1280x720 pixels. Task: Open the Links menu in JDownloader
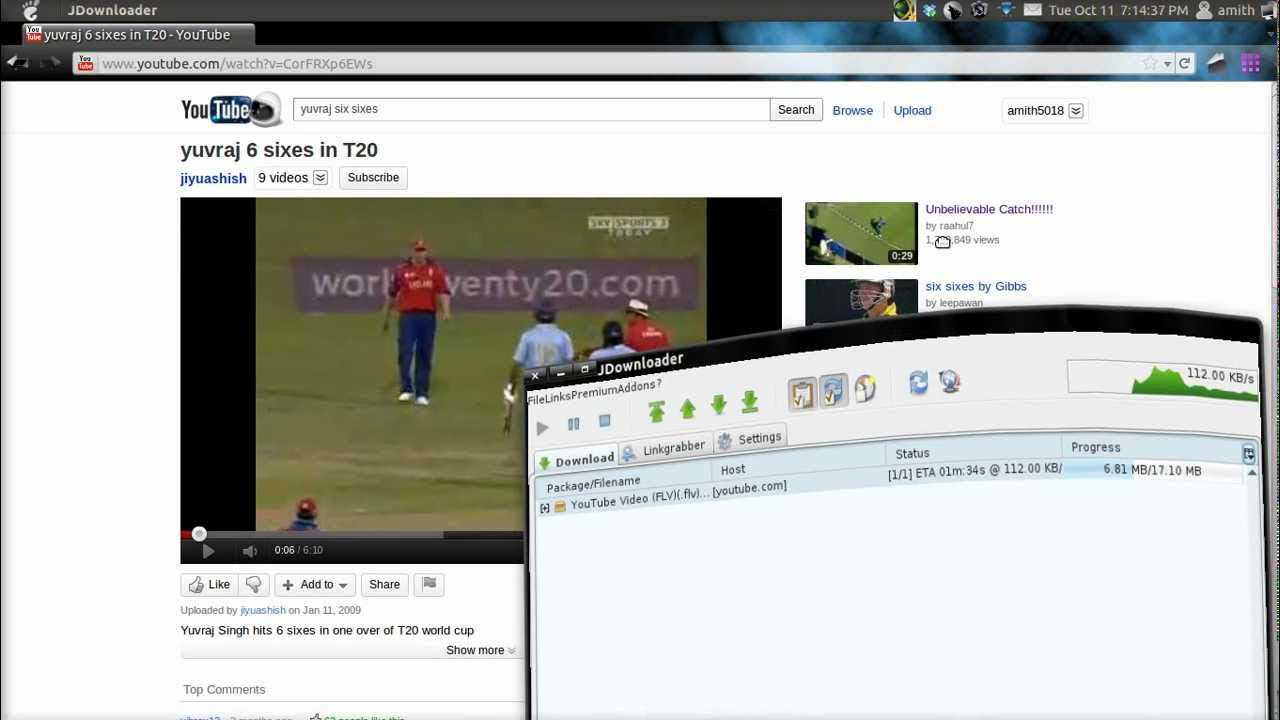pos(559,396)
